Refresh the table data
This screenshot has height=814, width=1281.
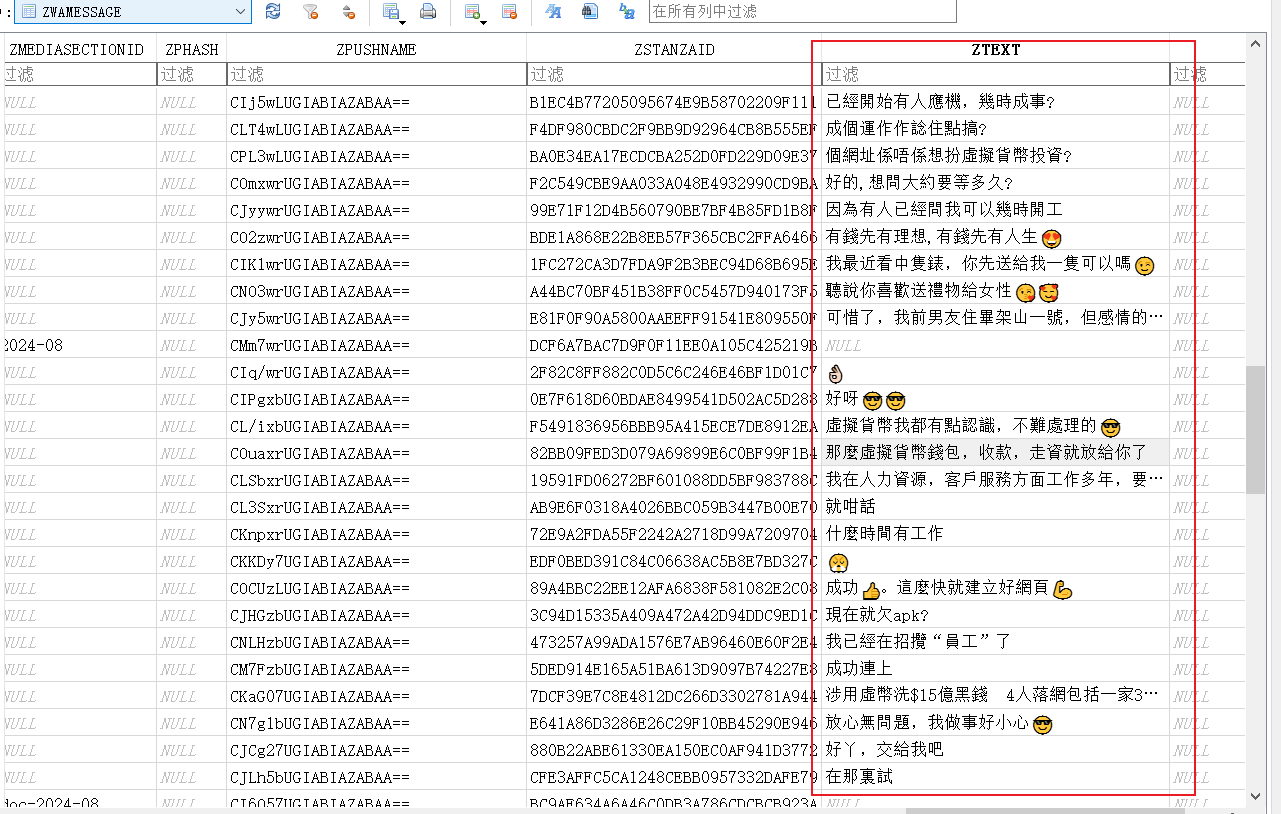(x=272, y=12)
